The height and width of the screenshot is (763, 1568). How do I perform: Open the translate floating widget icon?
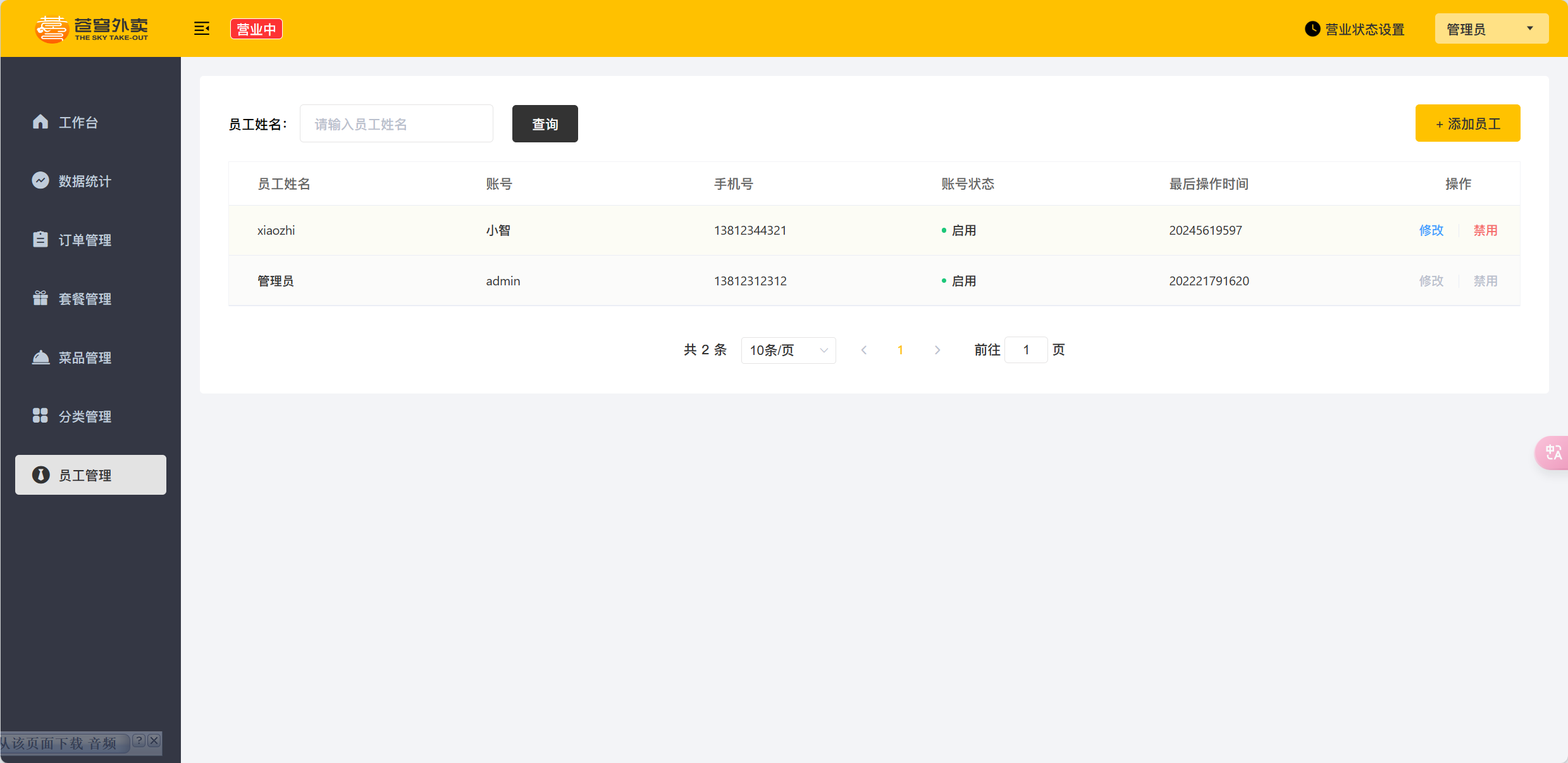click(x=1553, y=452)
